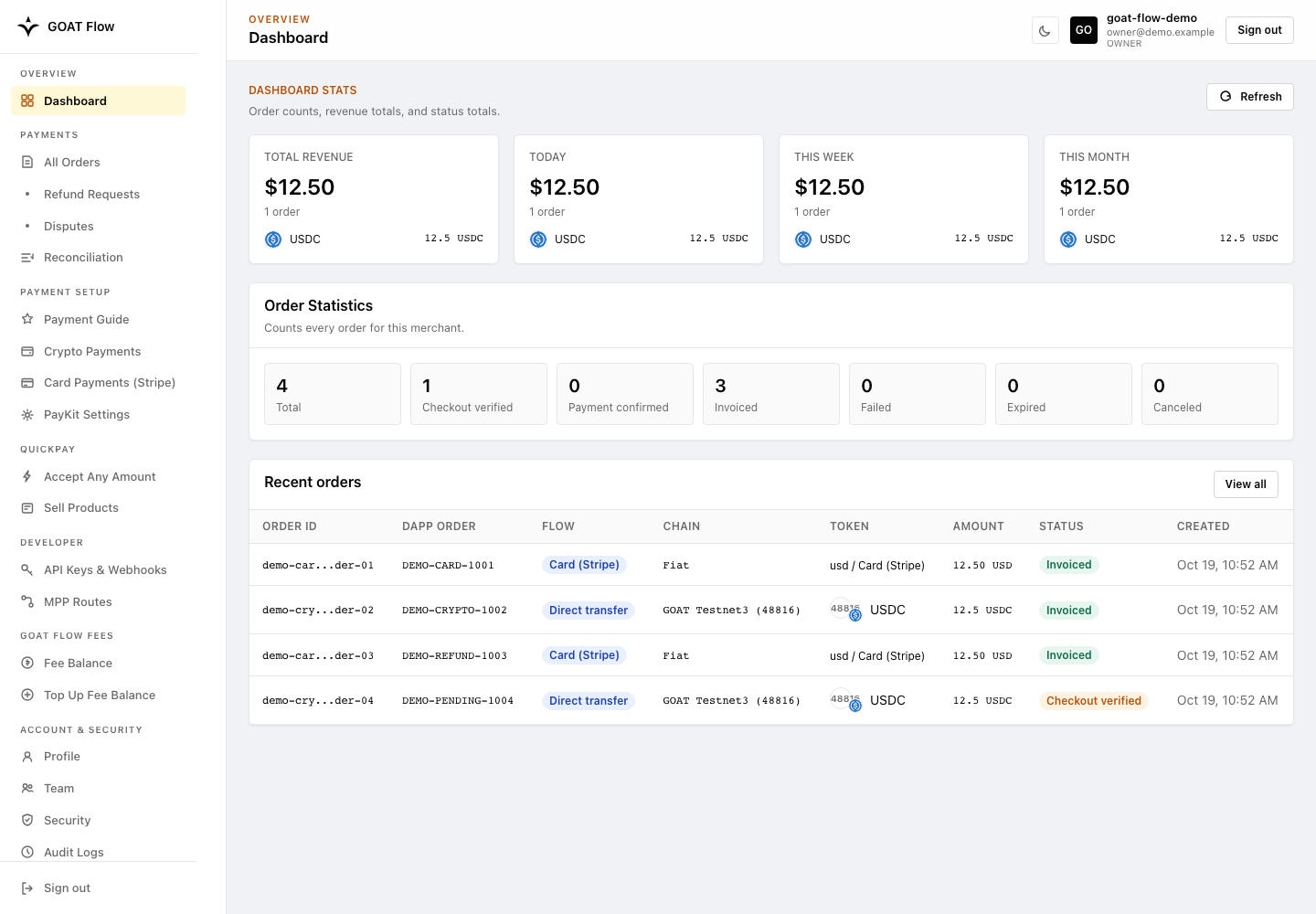
Task: Open Refund Requests in sidebar
Action: click(x=91, y=194)
